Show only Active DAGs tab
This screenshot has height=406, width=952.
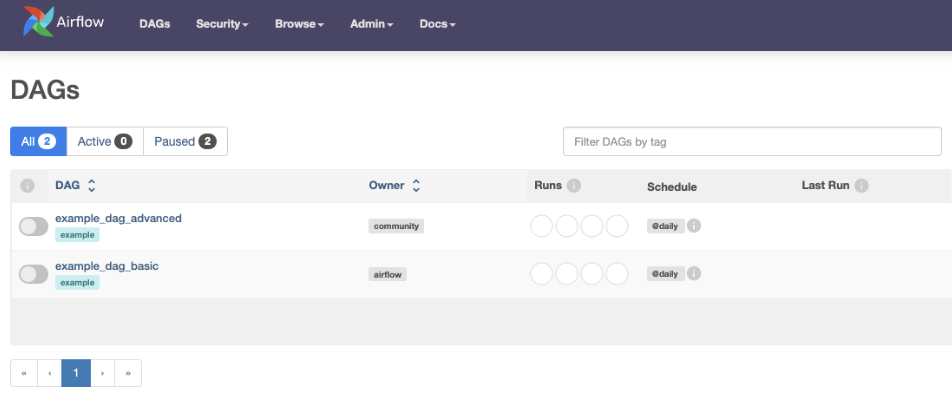pos(105,142)
